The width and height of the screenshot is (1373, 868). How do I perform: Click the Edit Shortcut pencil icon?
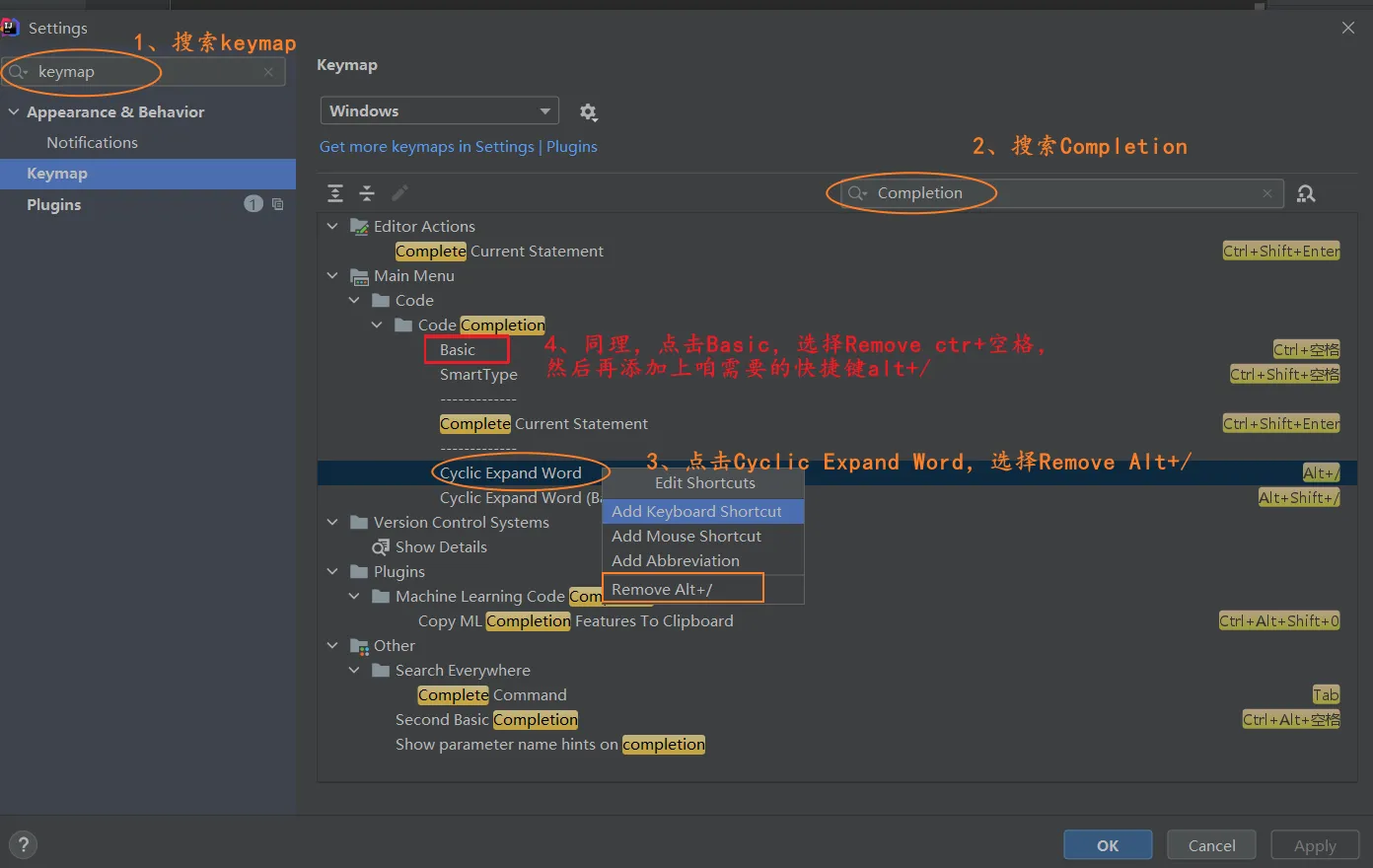click(399, 193)
